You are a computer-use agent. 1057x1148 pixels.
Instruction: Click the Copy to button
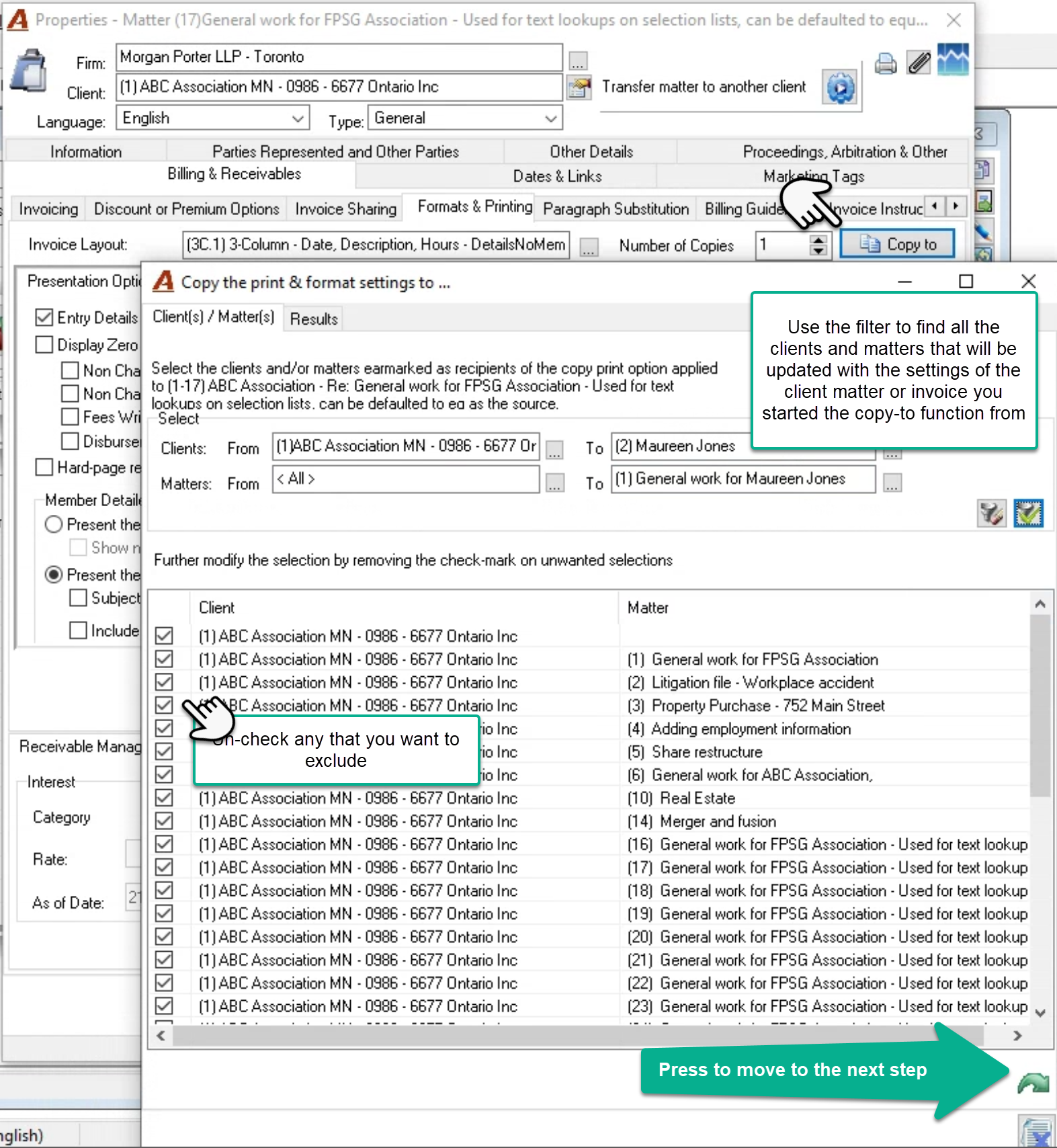point(897,245)
